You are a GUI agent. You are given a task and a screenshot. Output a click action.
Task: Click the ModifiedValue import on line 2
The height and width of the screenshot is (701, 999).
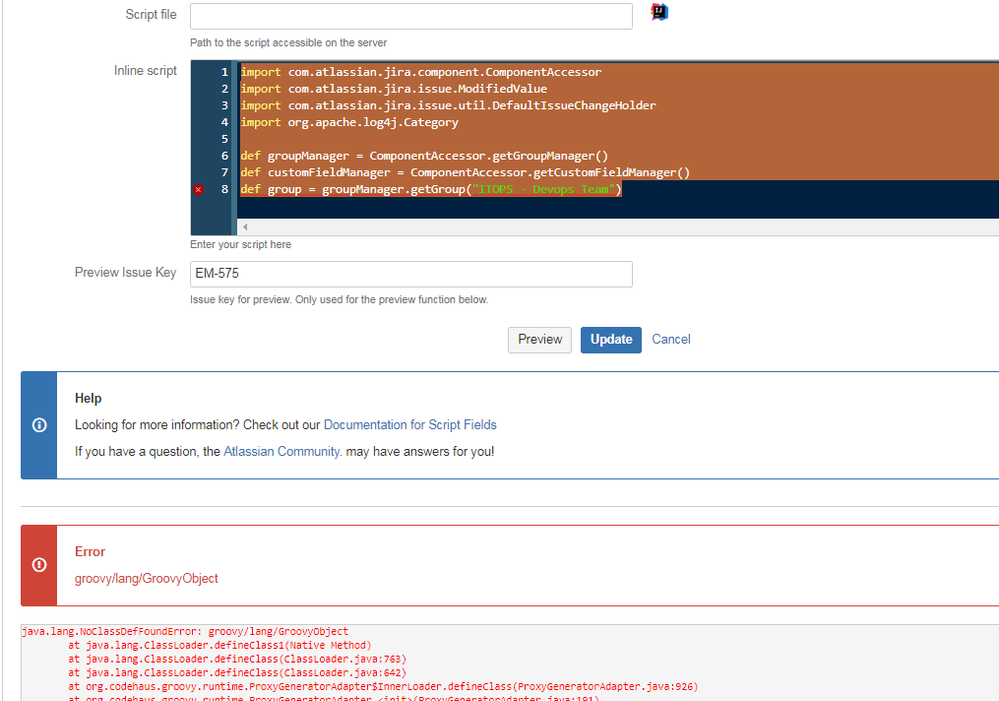(394, 89)
